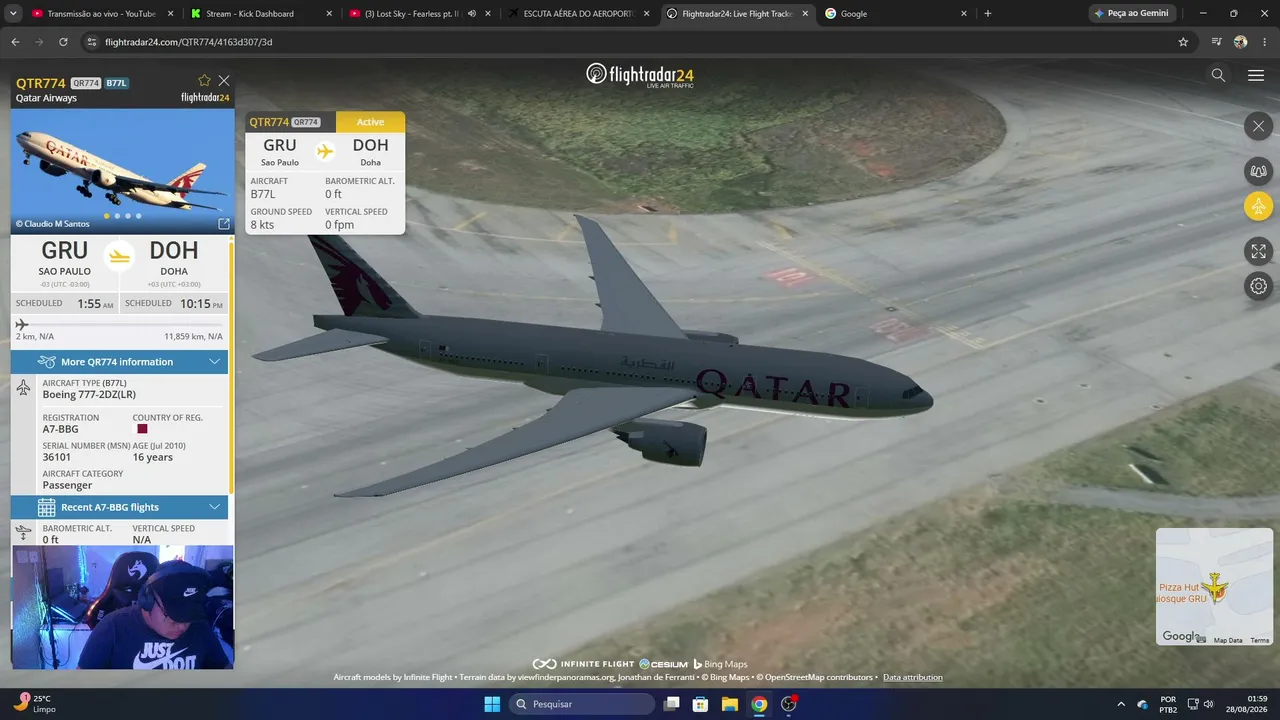Viewport: 1280px width, 720px height.
Task: Click the Boeing 777-2DZ(LR) aircraft type text
Action: click(x=89, y=394)
